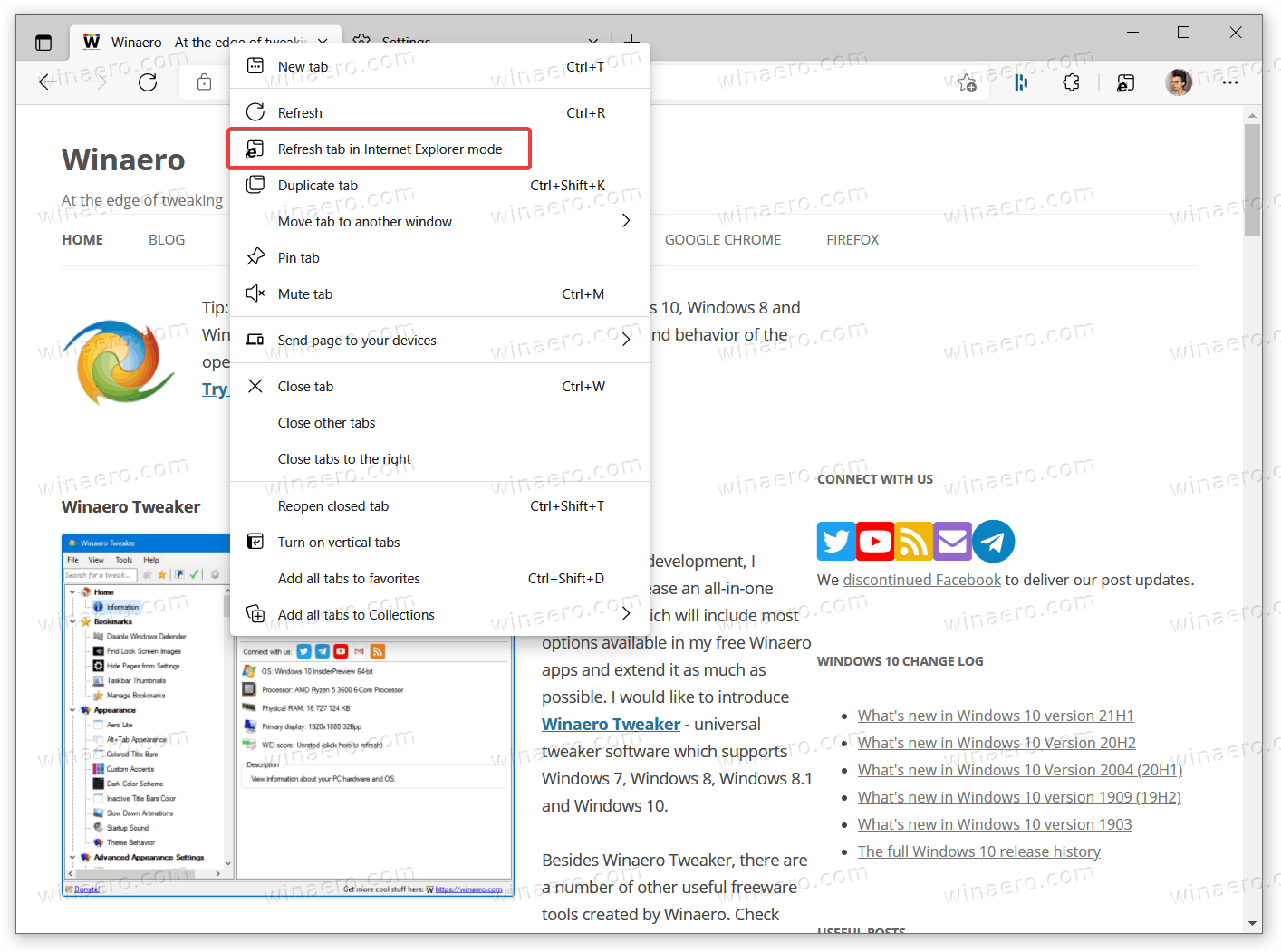
Task: Open Winaero's Twitter icon
Action: (835, 541)
